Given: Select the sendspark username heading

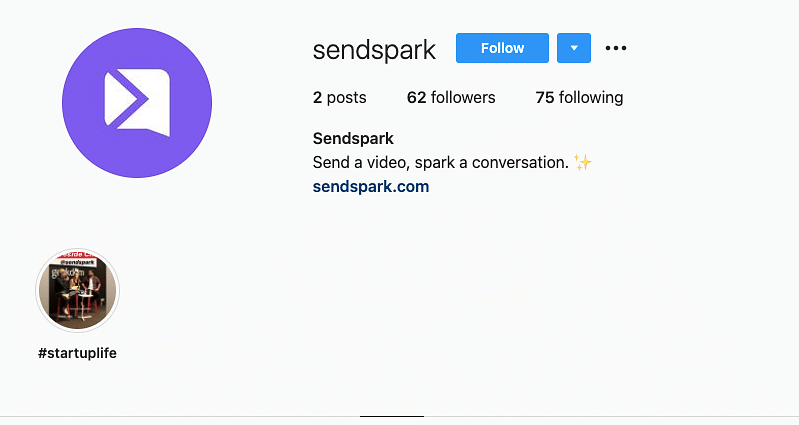Looking at the screenshot, I should (375, 50).
